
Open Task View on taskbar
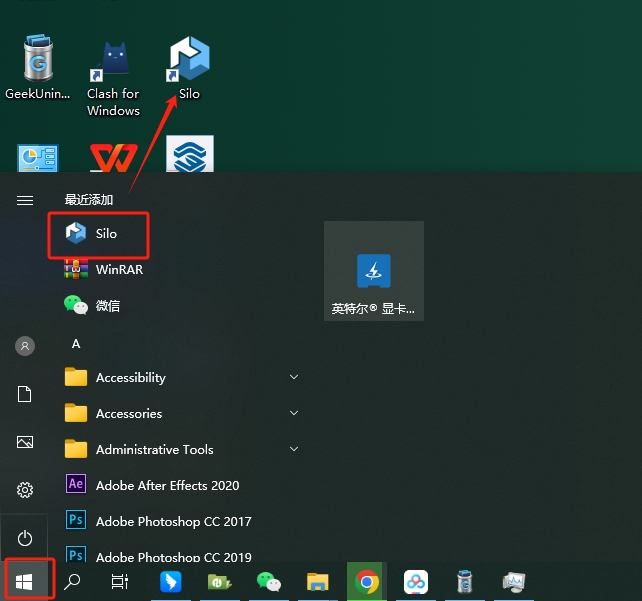pos(120,582)
